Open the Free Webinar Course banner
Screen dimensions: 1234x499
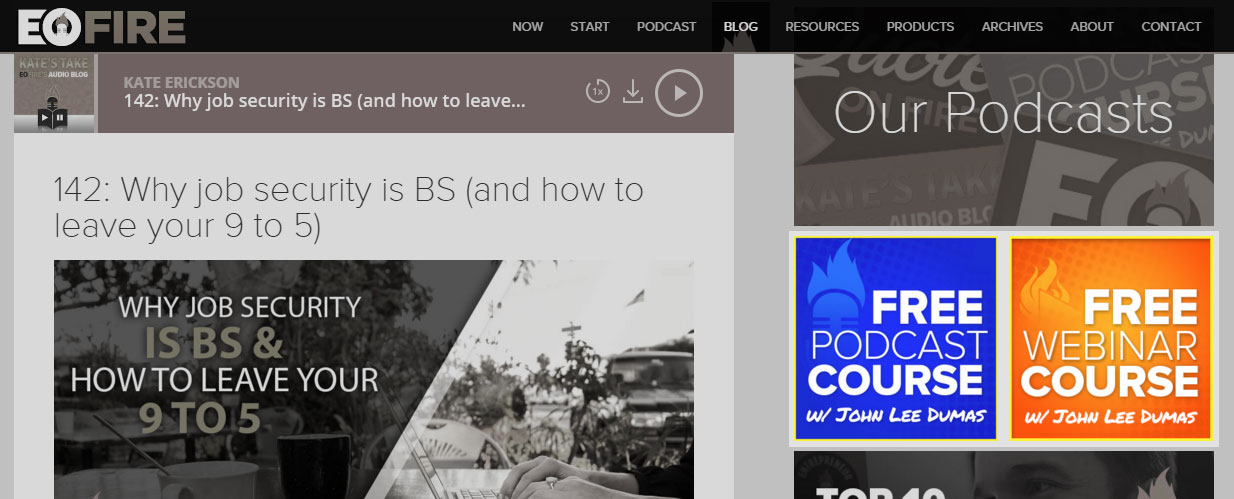(1111, 339)
